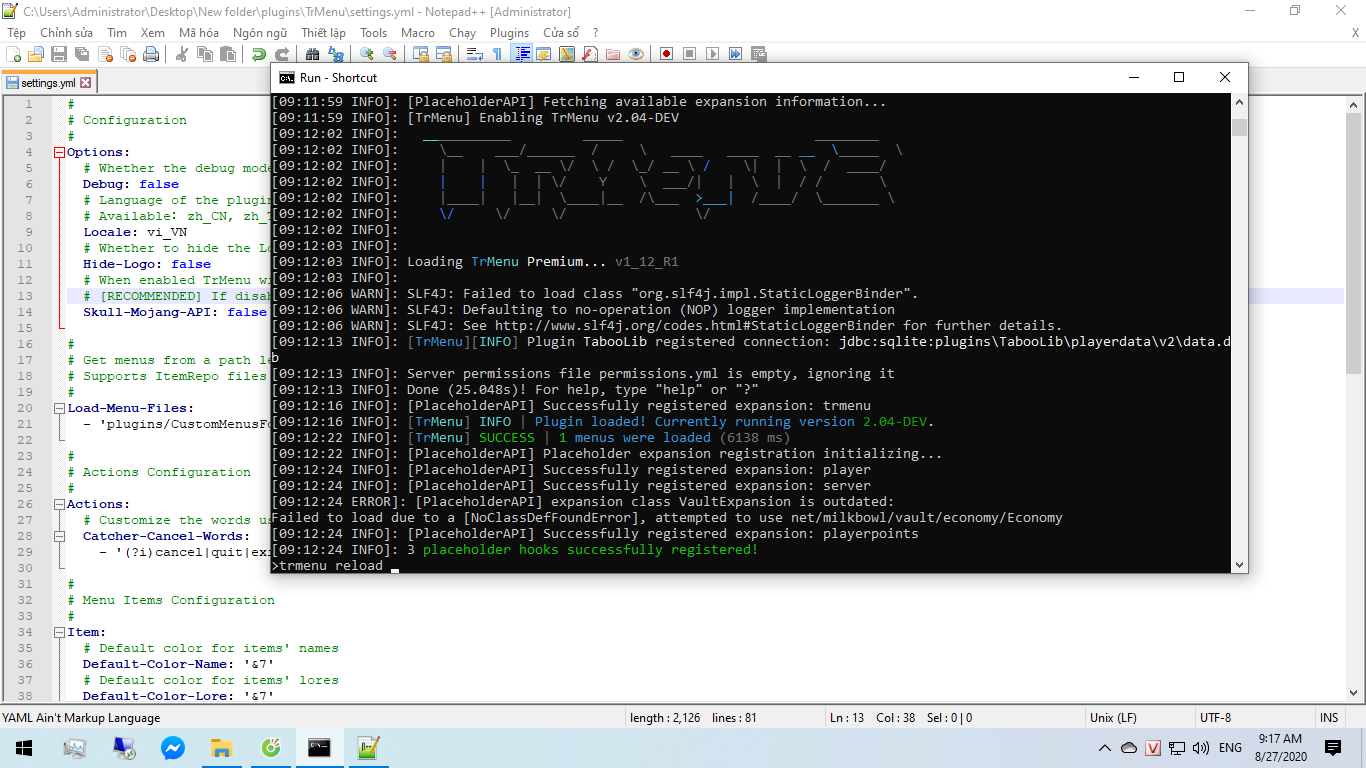
Task: Open the Windows Start menu
Action: click(x=24, y=747)
